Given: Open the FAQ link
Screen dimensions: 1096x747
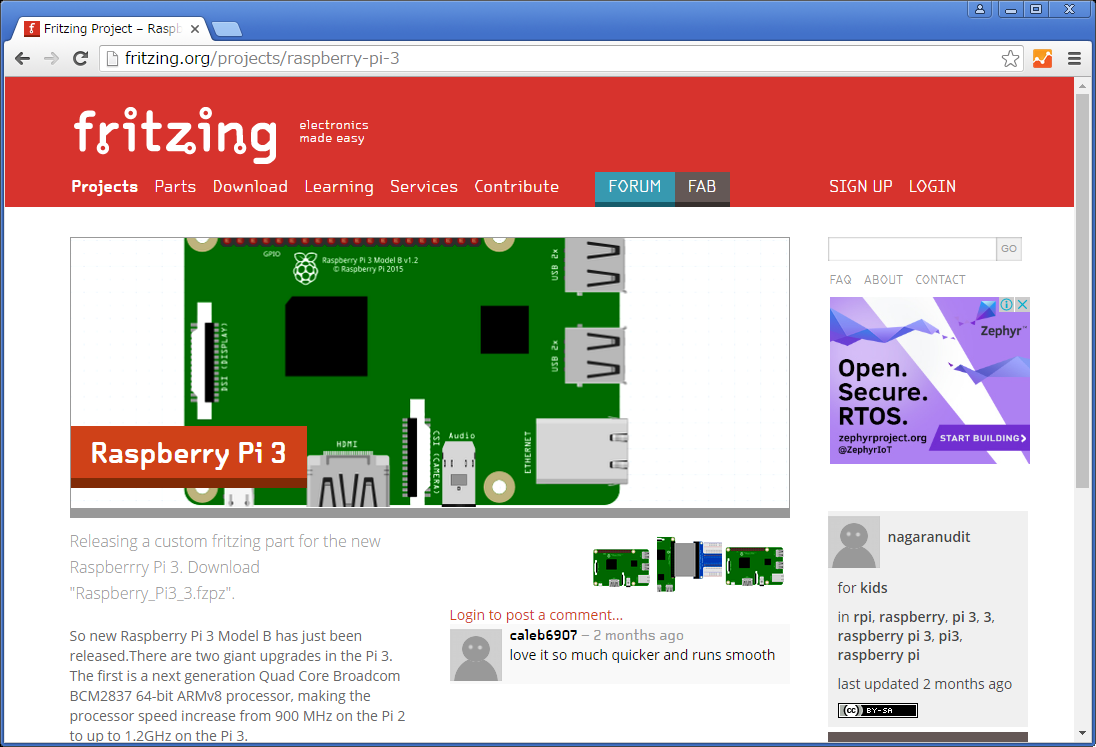Looking at the screenshot, I should point(840,280).
